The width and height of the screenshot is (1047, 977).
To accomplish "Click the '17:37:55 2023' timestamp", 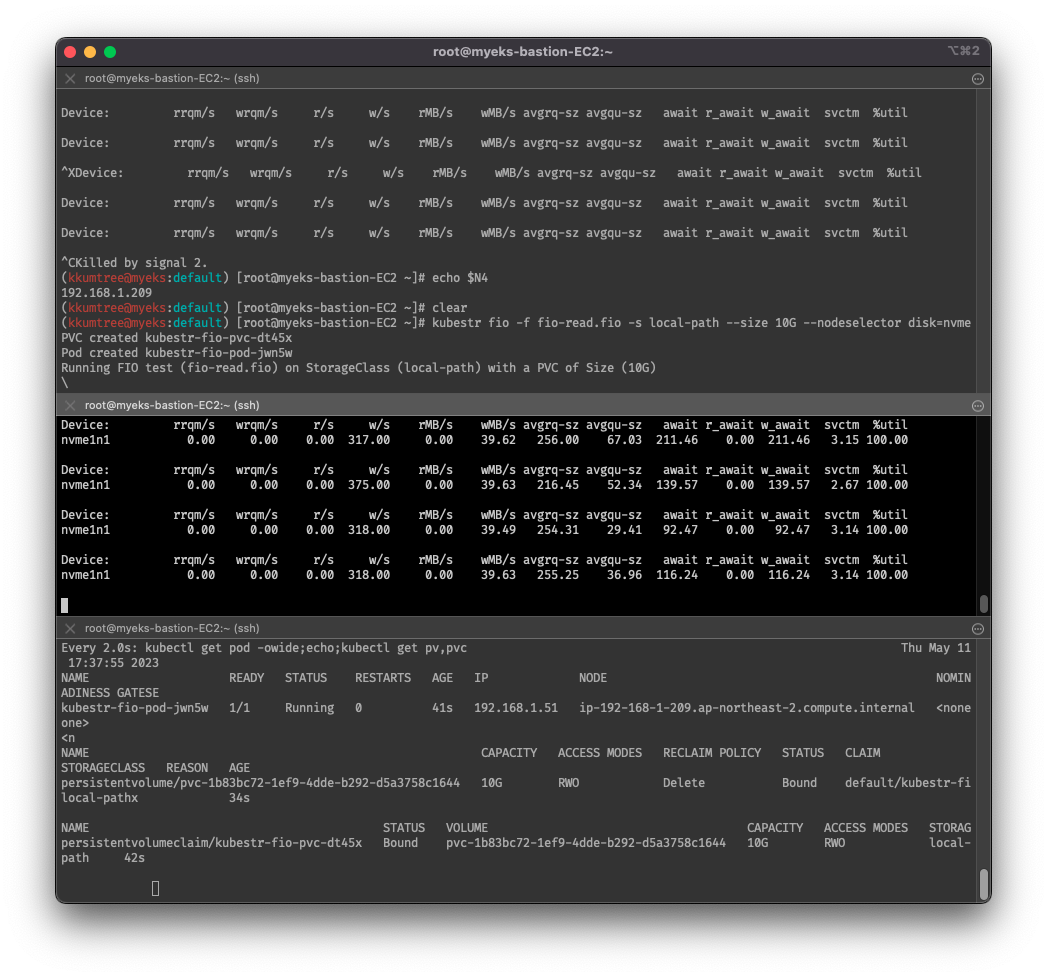I will 114,663.
